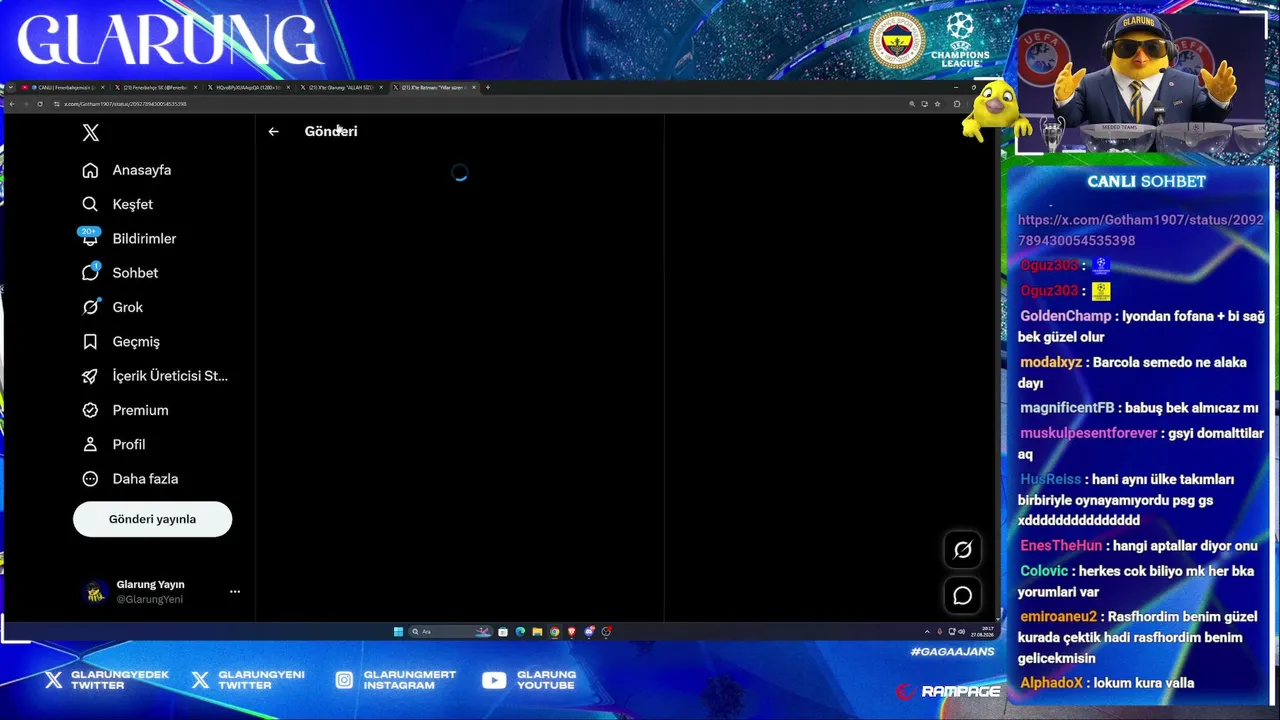Screen dimensions: 1280x720
Task: Go to Anasayfa in the X sidebar
Action: [127, 170]
